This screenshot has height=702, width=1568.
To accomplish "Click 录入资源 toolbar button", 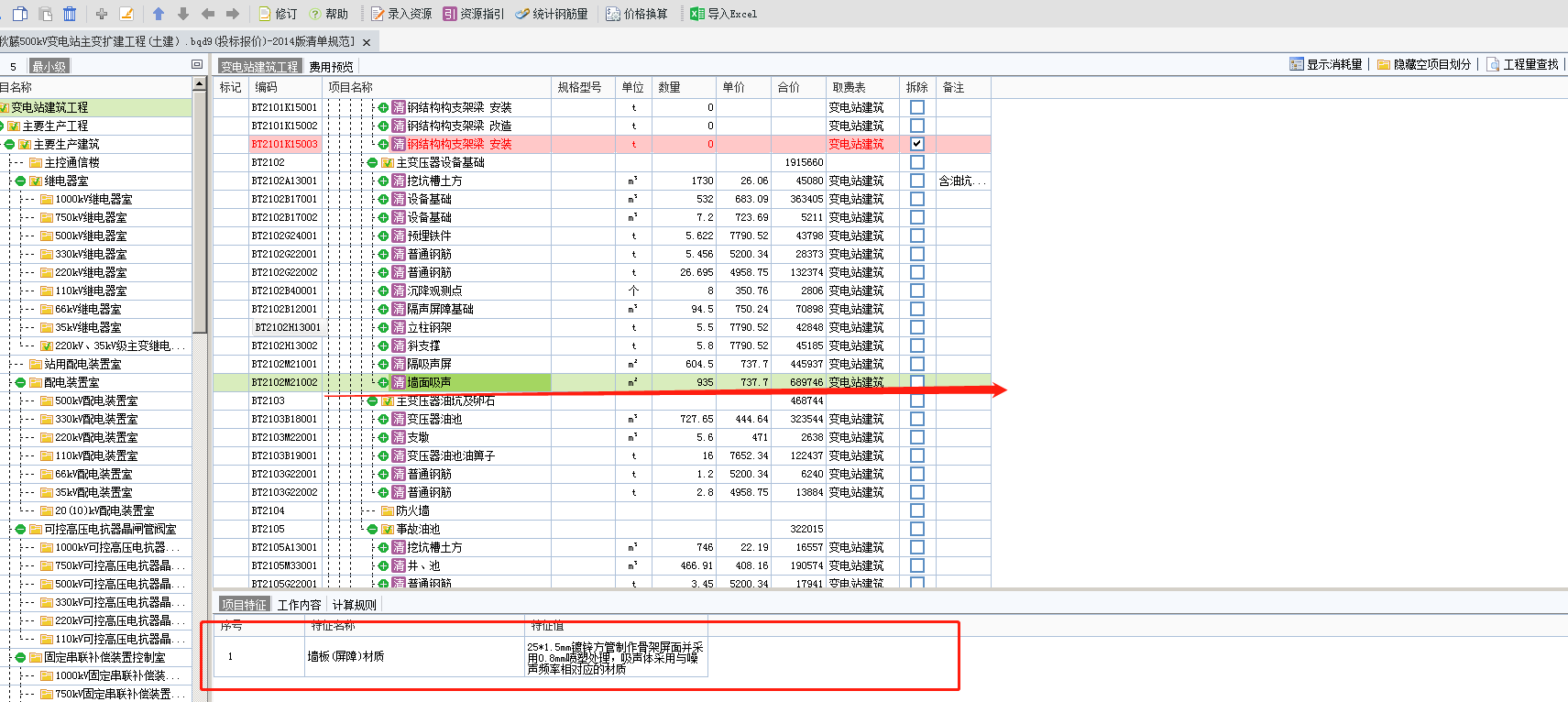I will pyautogui.click(x=401, y=14).
